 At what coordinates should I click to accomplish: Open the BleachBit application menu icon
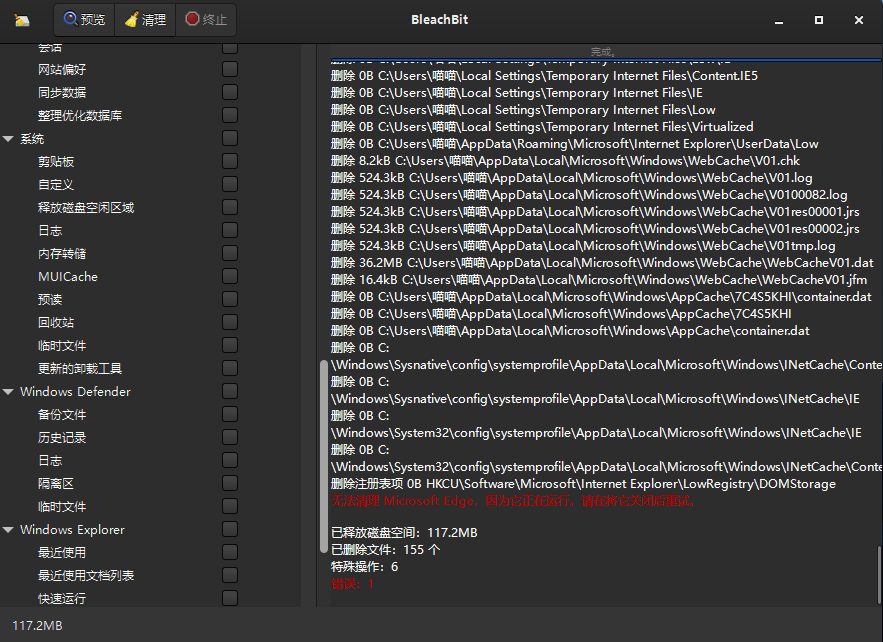click(x=22, y=20)
